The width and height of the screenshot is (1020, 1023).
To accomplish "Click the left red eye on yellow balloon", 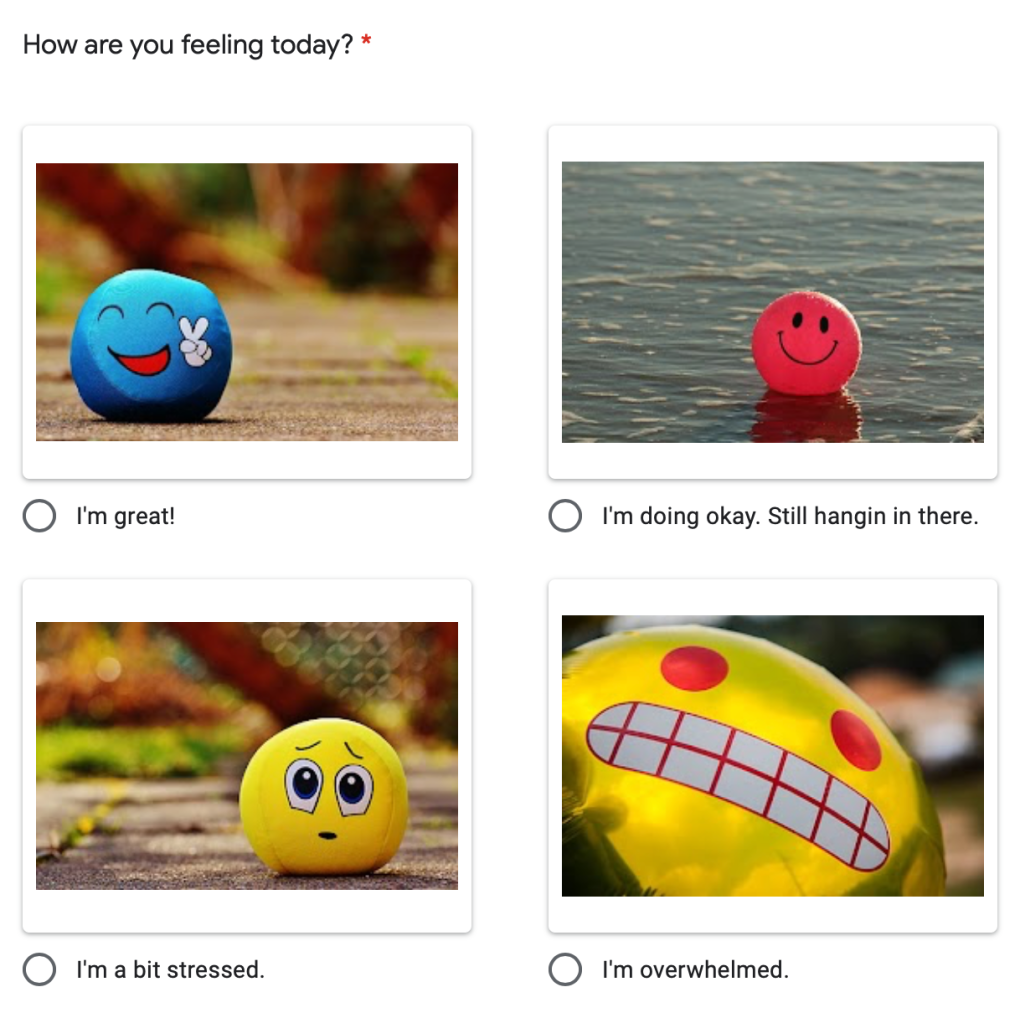I will pos(694,668).
